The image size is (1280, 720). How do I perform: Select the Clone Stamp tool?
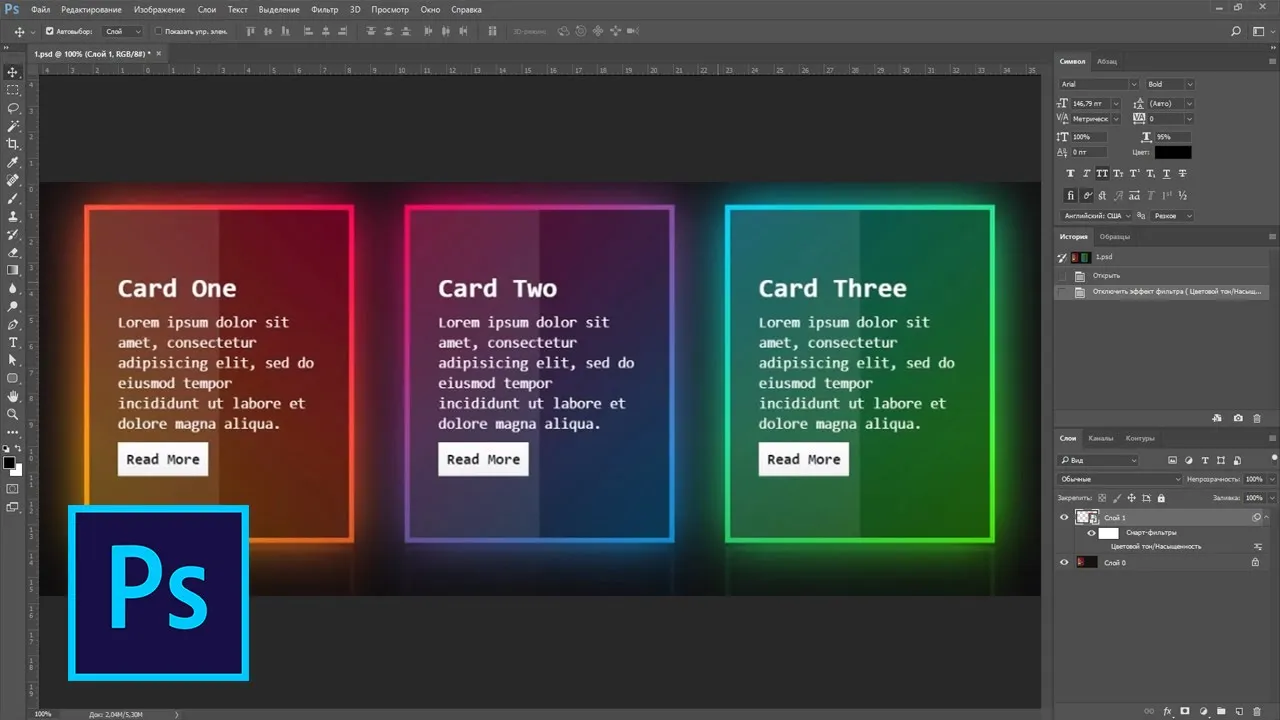point(13,216)
